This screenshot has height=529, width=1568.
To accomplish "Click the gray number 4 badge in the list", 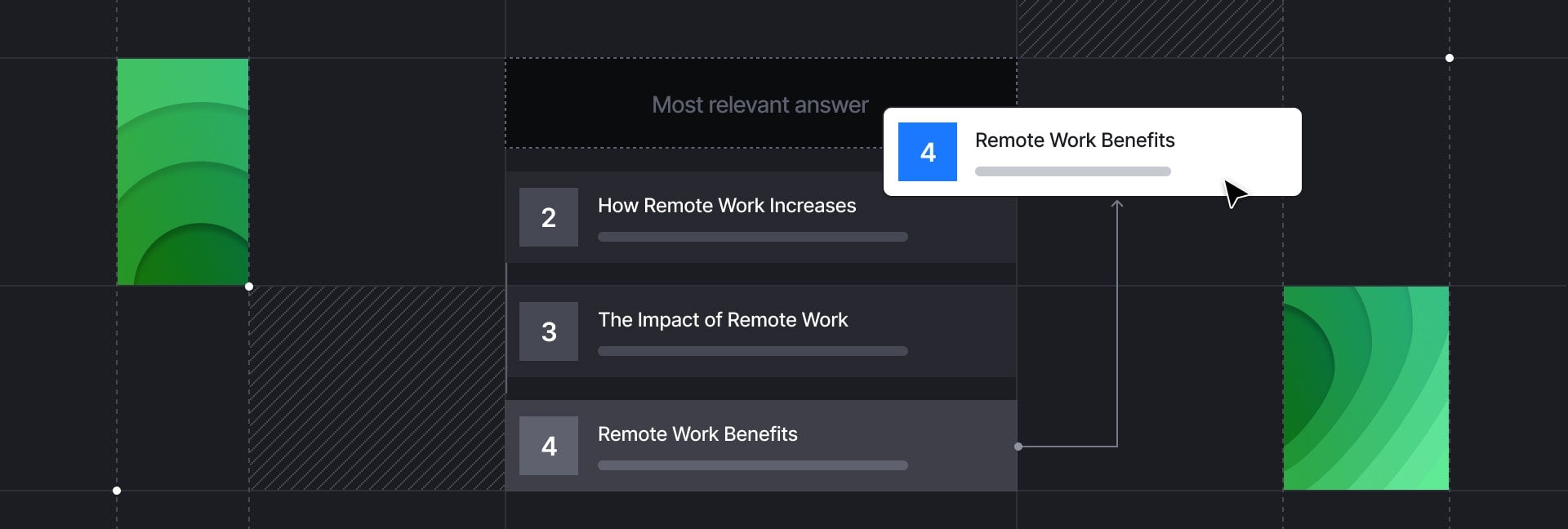I will click(x=549, y=446).
